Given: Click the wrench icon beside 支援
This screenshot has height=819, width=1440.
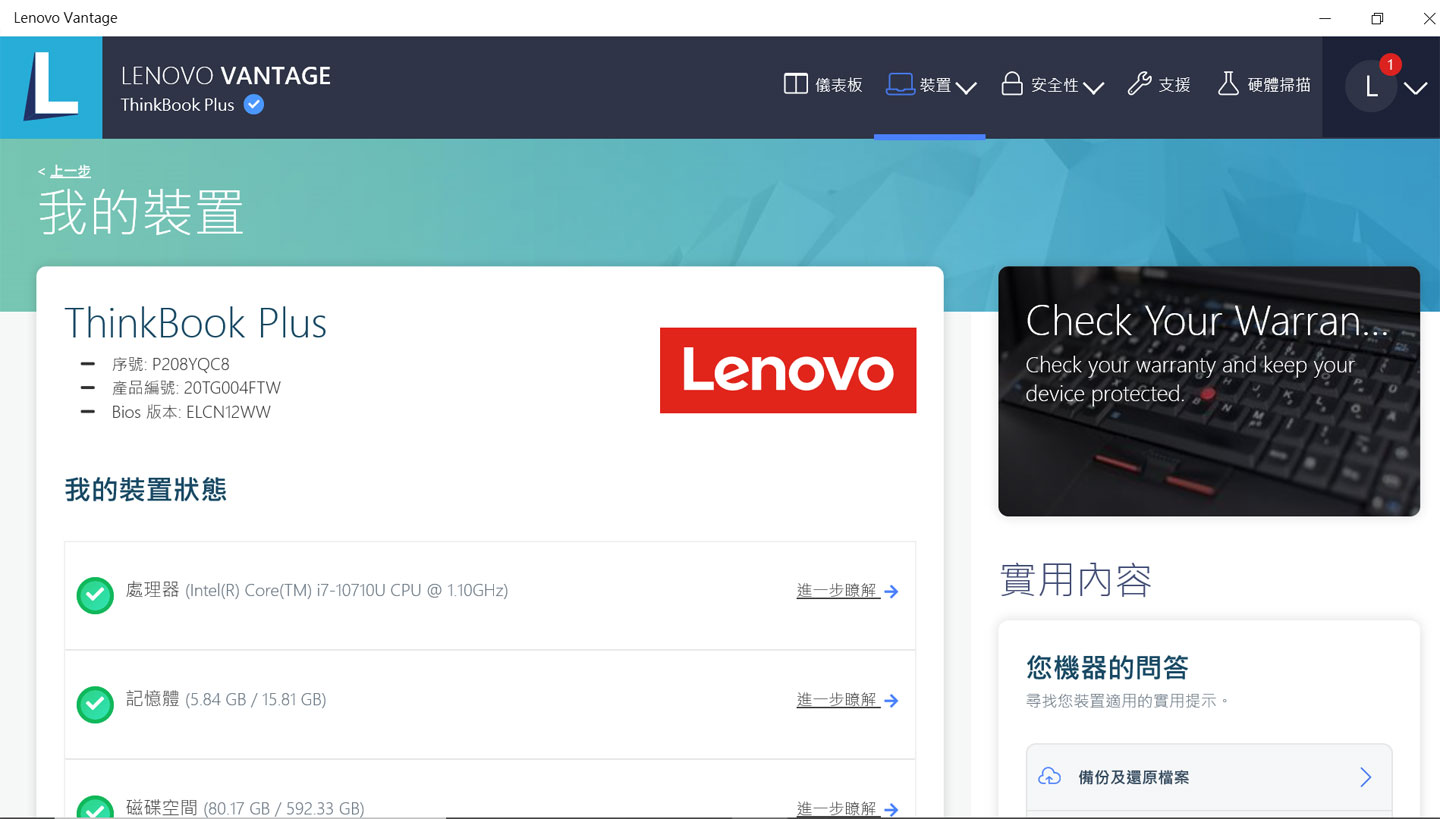Looking at the screenshot, I should pyautogui.click(x=1139, y=84).
